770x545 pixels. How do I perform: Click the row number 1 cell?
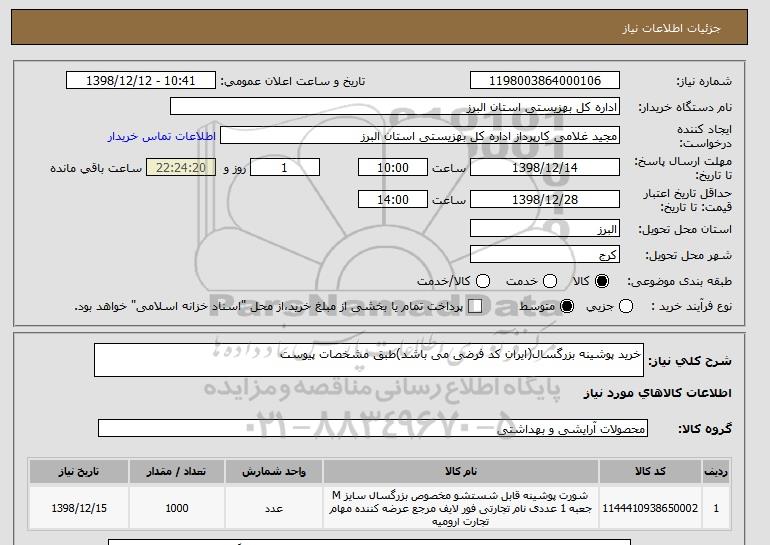pos(716,508)
